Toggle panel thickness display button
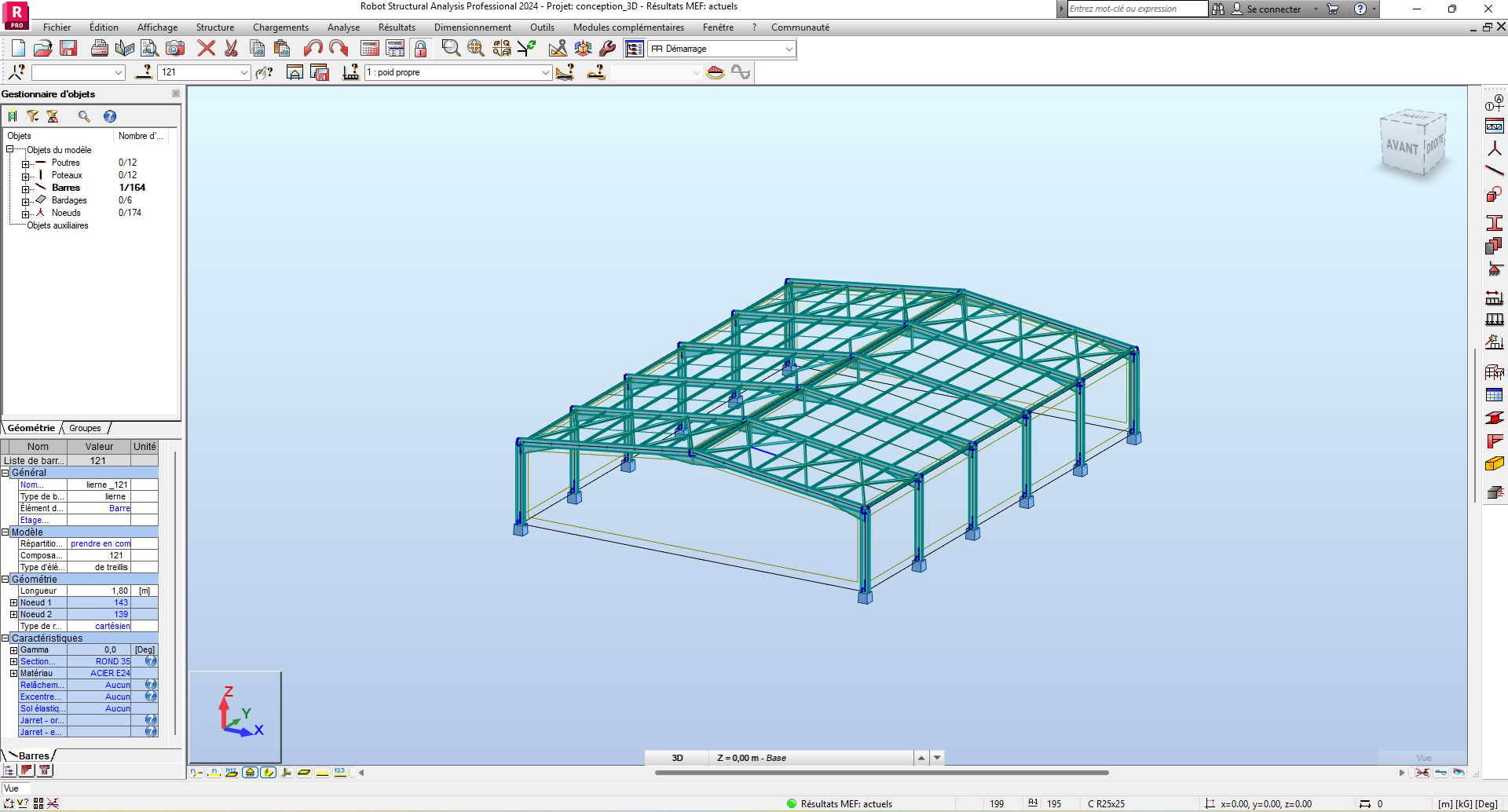Image resolution: width=1508 pixels, height=812 pixels. (x=304, y=773)
